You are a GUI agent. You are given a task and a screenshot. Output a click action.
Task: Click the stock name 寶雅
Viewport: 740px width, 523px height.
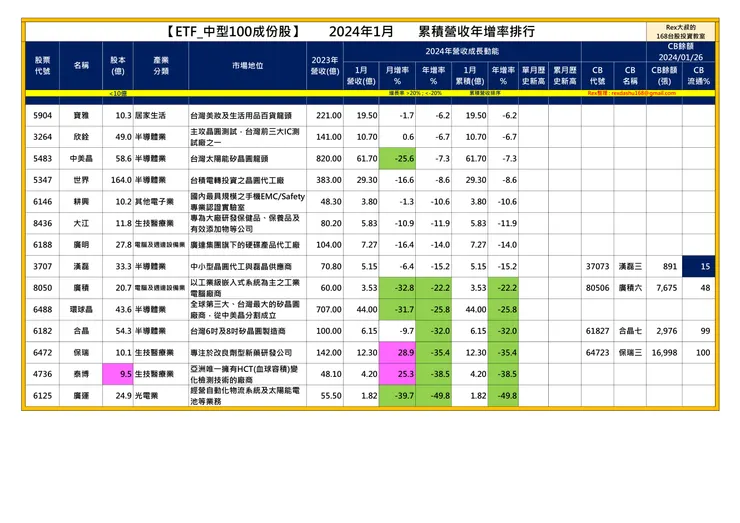click(81, 115)
